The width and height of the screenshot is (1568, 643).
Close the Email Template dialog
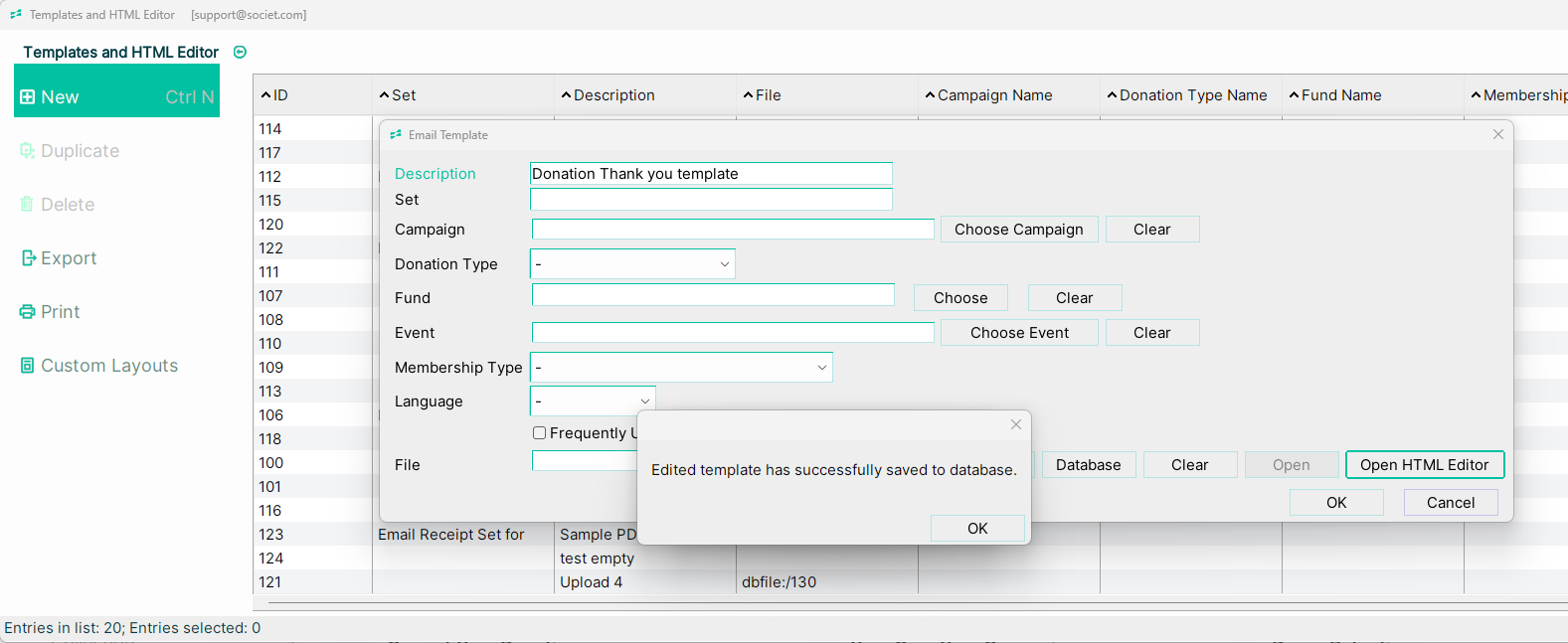1498,134
